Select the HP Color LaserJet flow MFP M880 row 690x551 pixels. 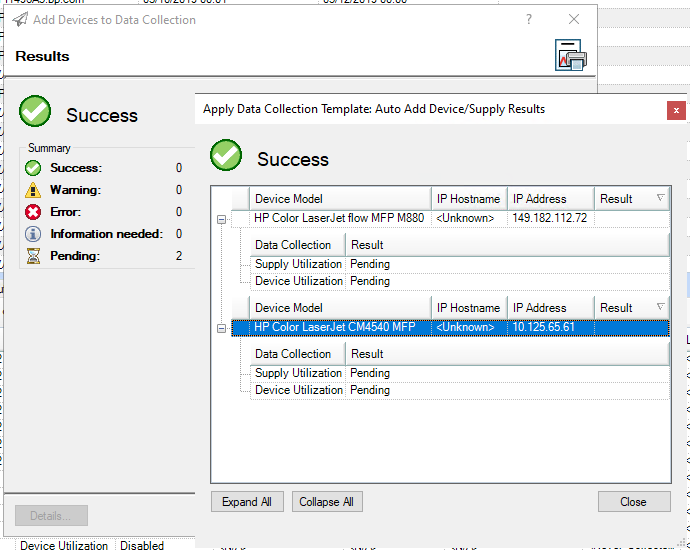pyautogui.click(x=450, y=218)
